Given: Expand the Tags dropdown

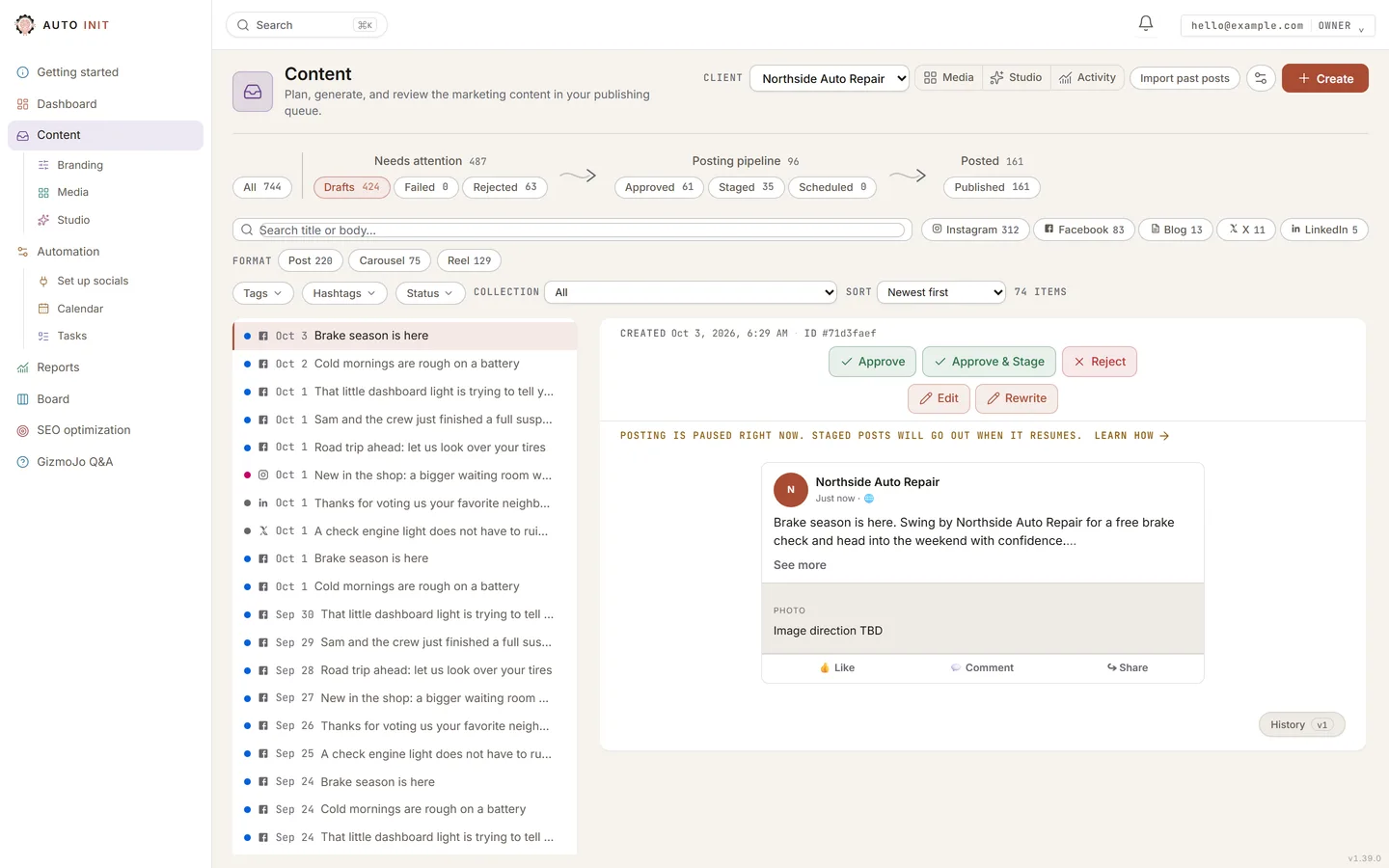Looking at the screenshot, I should [x=262, y=293].
